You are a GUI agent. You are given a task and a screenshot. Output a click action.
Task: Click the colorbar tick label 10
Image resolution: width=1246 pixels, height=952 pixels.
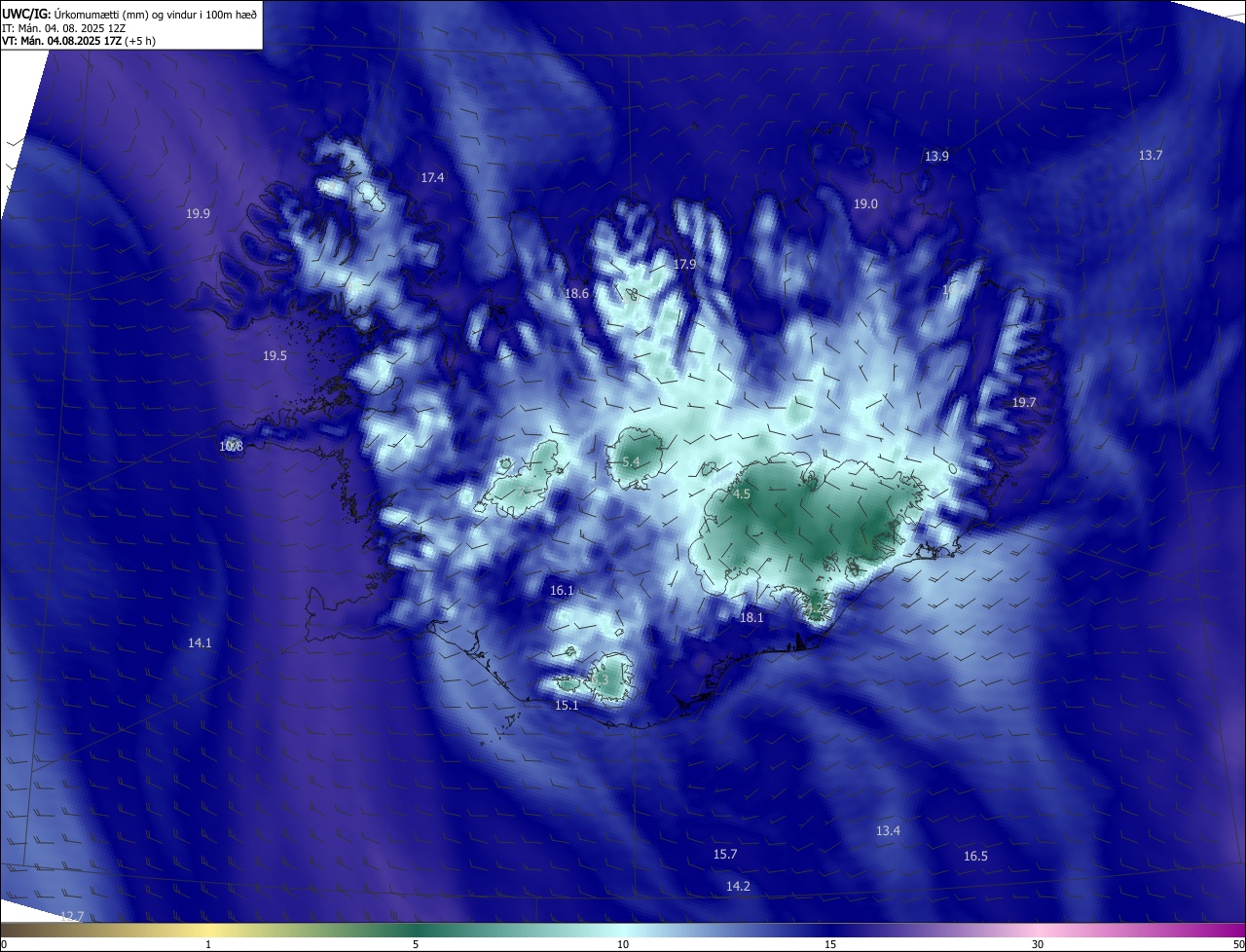(x=623, y=945)
